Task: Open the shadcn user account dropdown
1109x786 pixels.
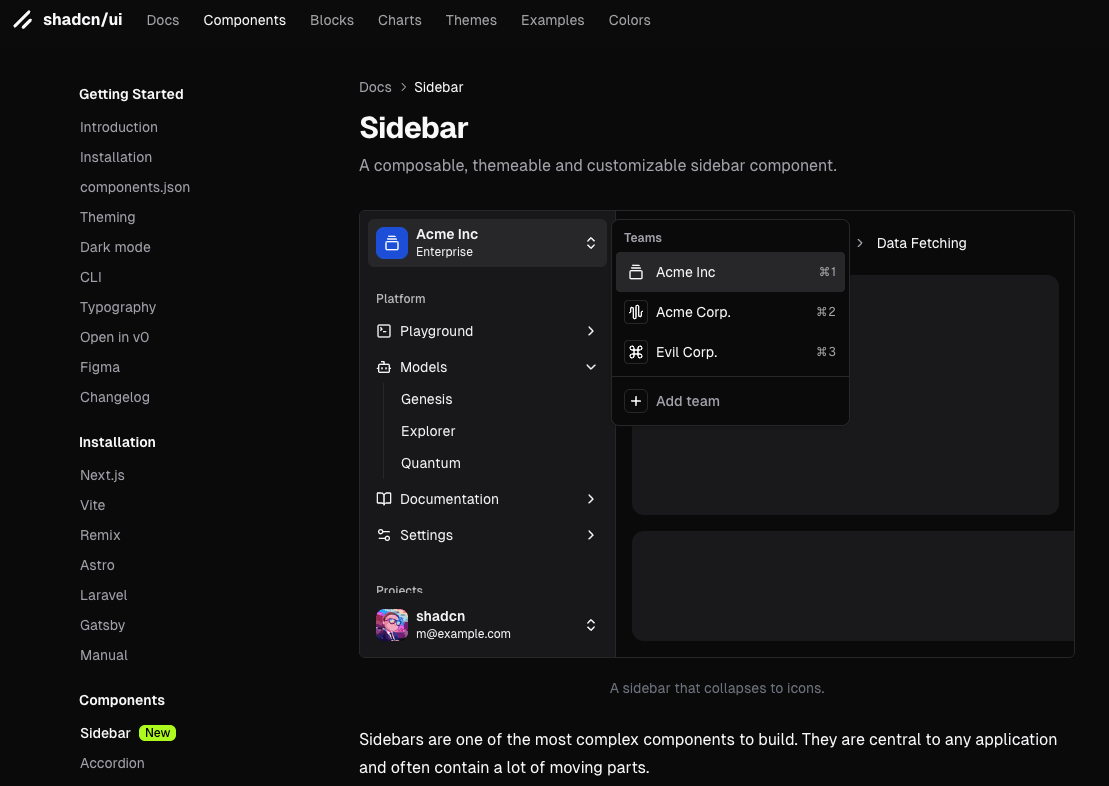Action: pos(591,624)
